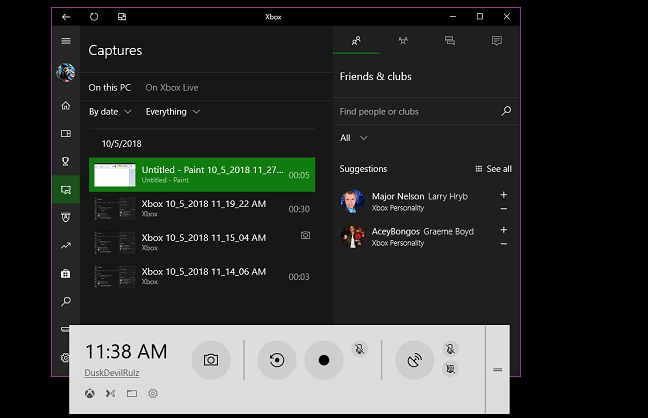Open Major Nelson's avatar picture
The image size is (648, 418).
click(x=353, y=202)
